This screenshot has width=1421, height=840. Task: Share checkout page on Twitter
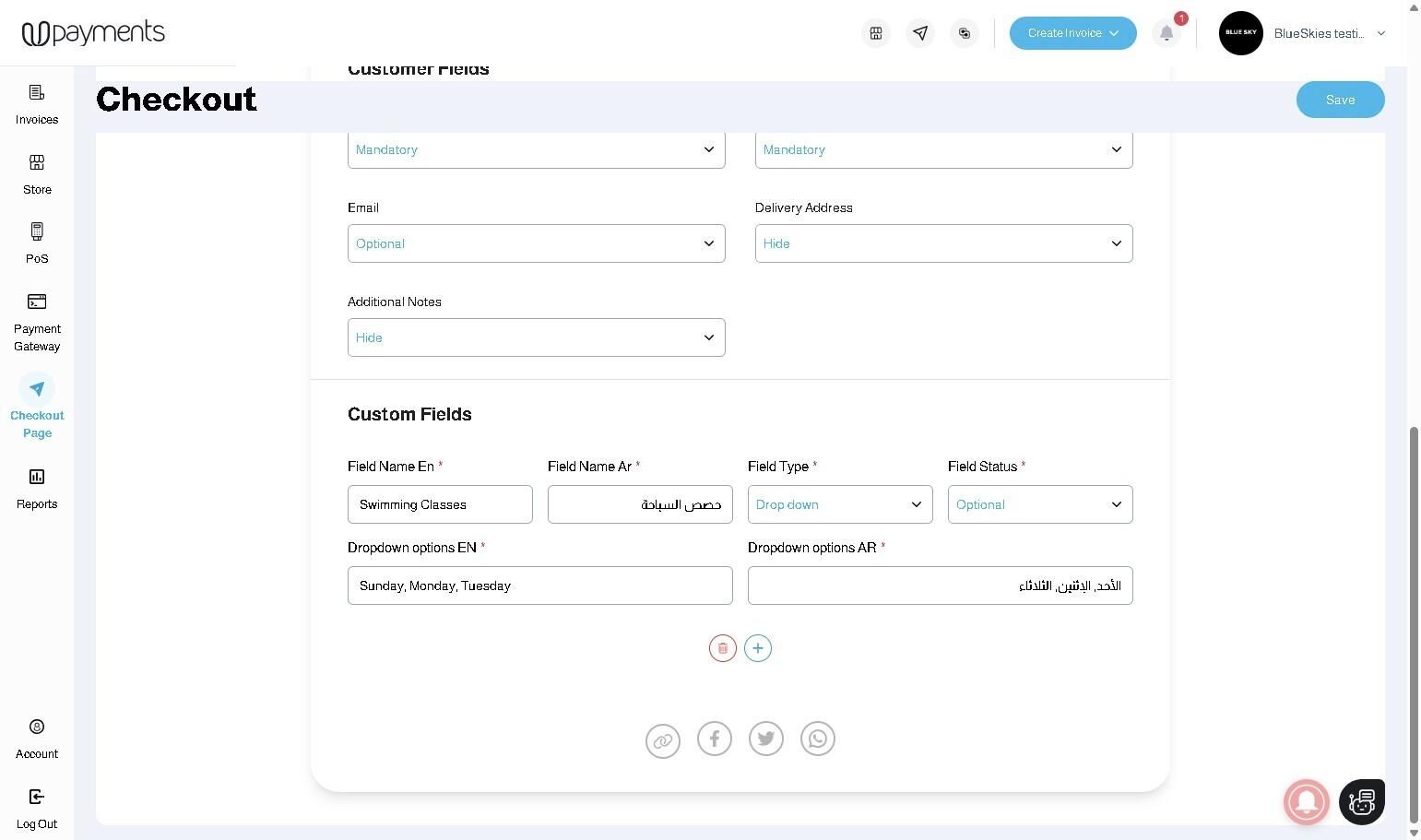[x=766, y=739]
